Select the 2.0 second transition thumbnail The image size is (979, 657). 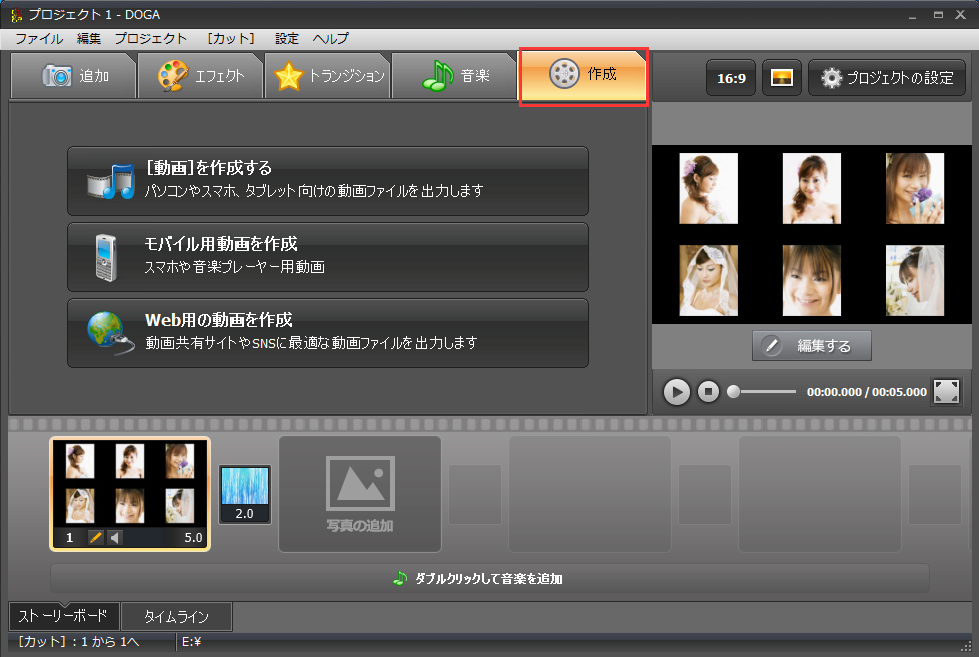(x=244, y=494)
